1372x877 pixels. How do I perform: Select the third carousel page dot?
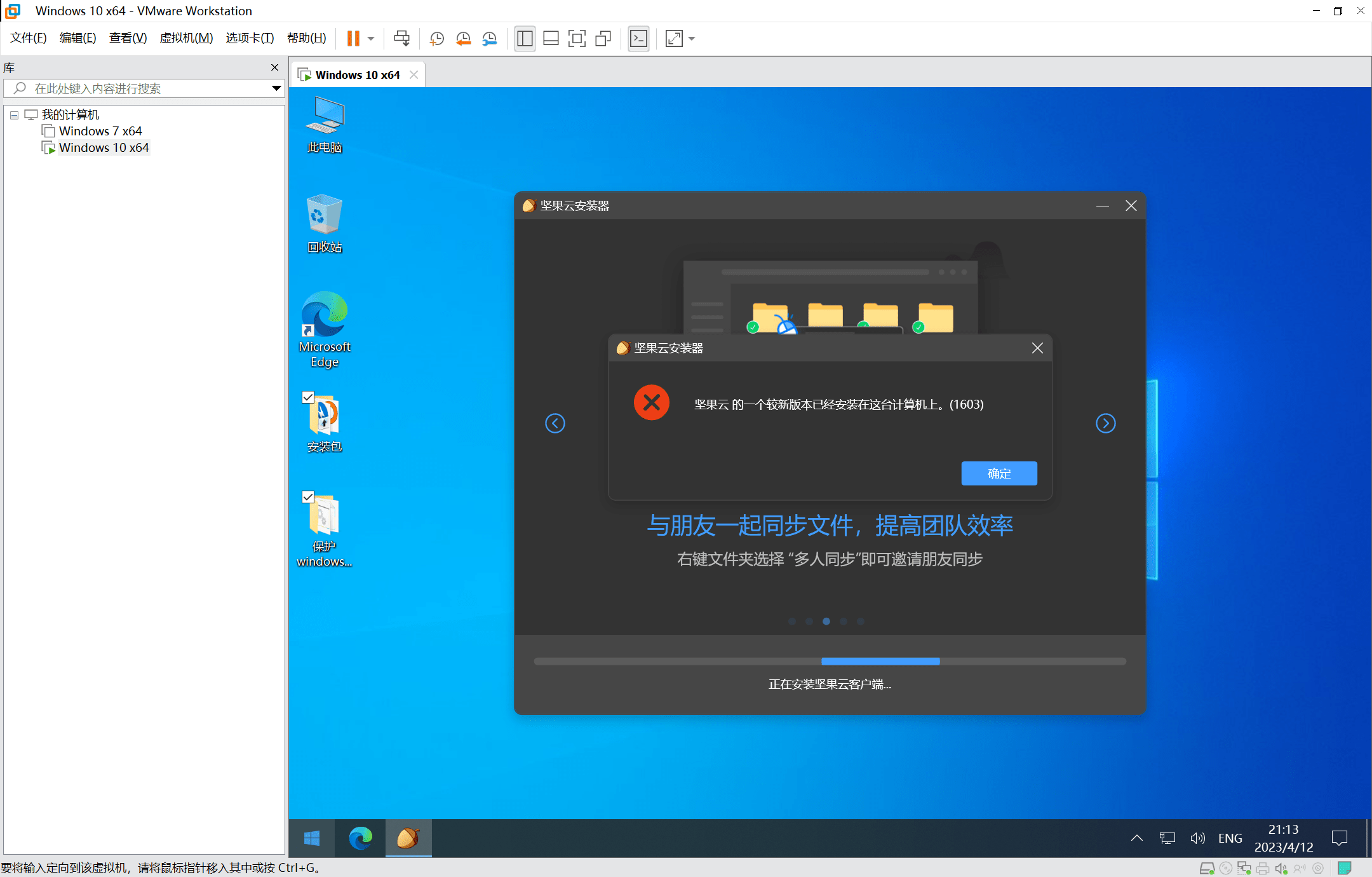pos(826,622)
